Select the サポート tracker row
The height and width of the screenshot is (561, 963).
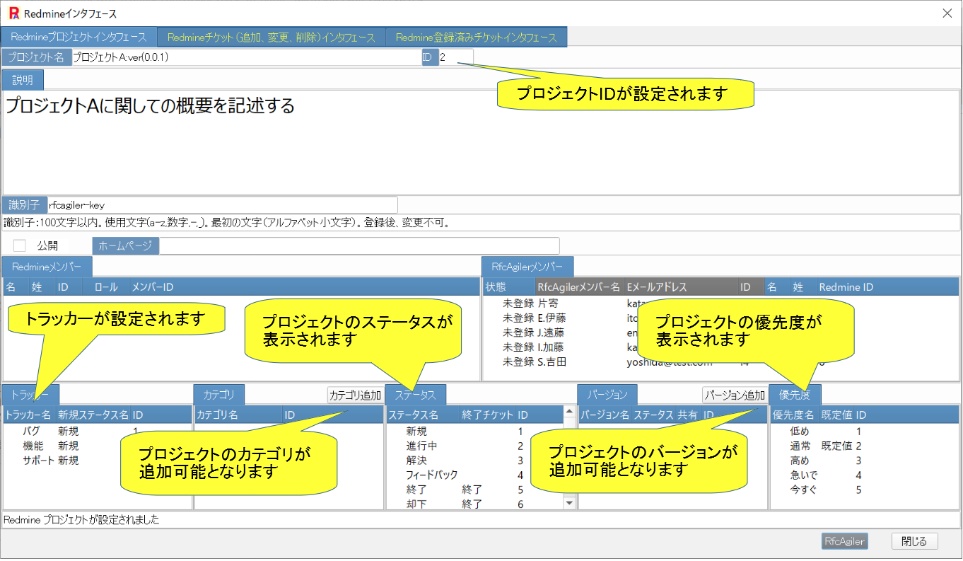click(97, 460)
